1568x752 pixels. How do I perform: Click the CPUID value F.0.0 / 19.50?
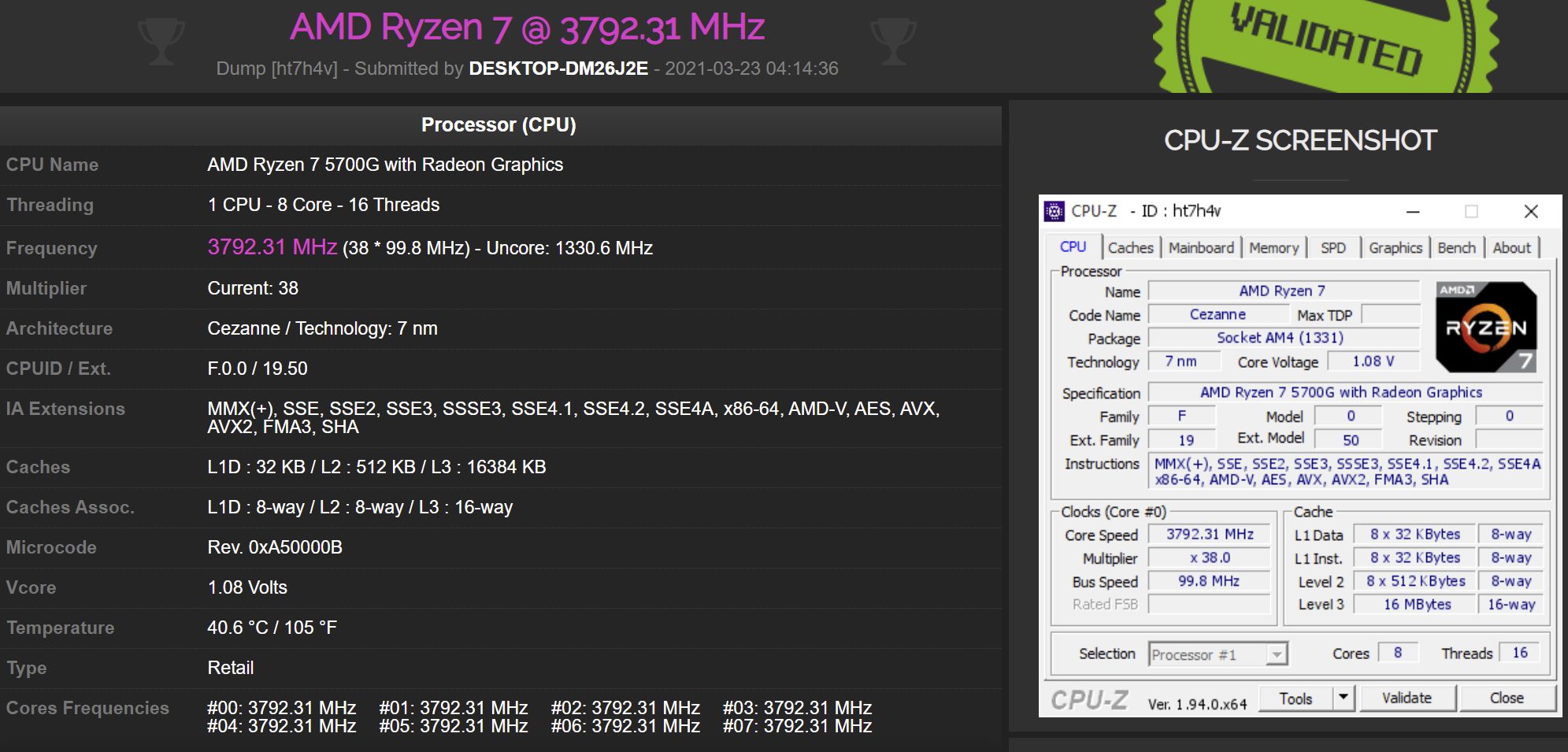(258, 369)
